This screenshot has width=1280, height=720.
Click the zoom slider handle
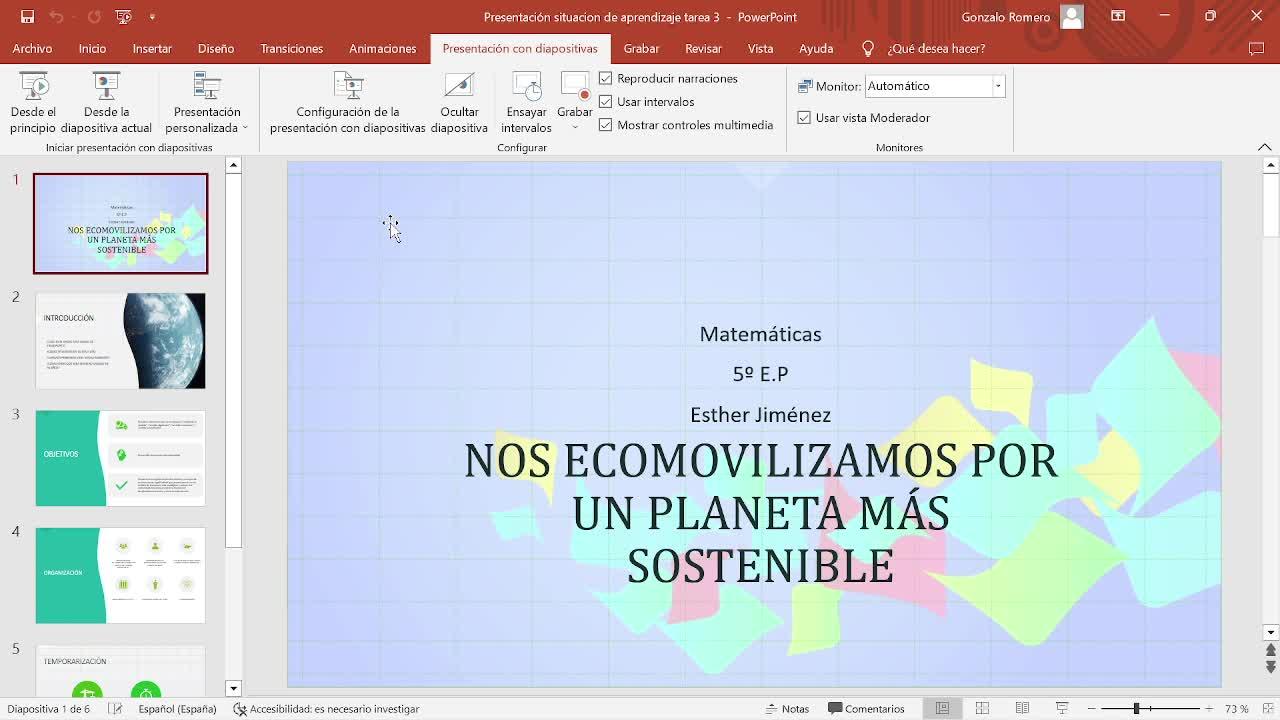coord(1136,708)
